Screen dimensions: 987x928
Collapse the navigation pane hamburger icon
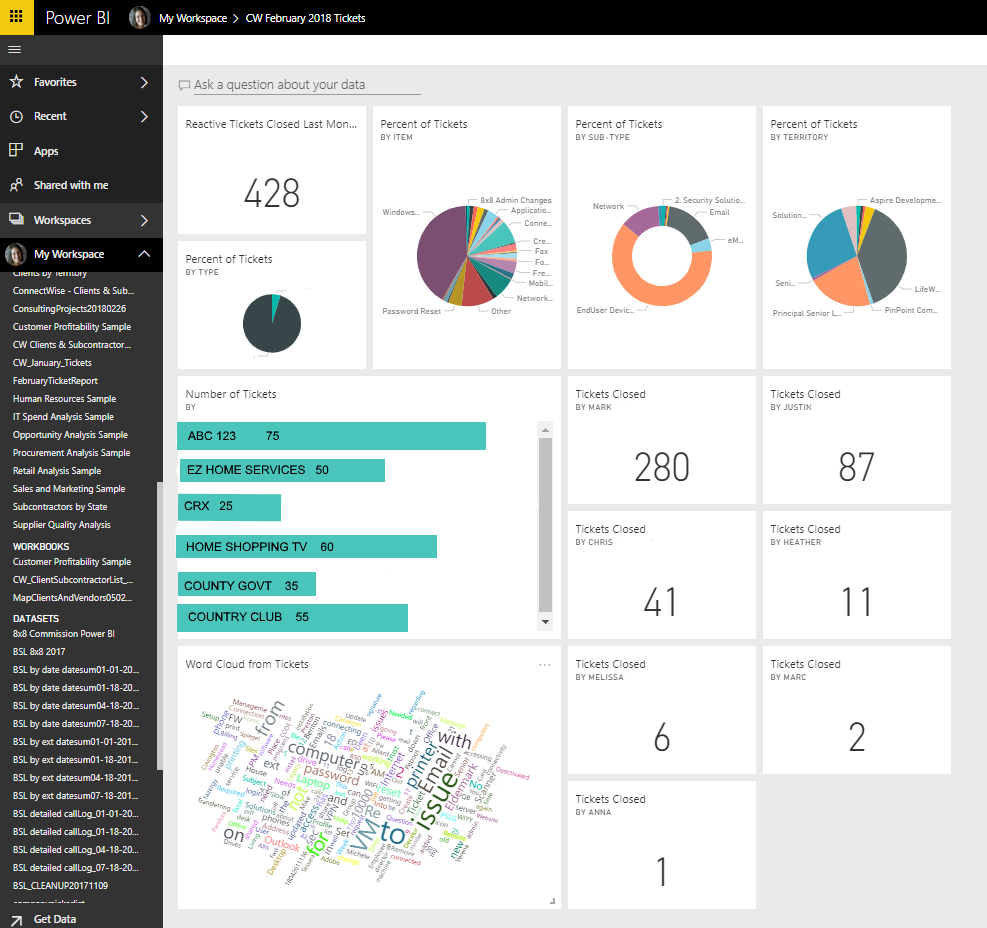pyautogui.click(x=14, y=50)
